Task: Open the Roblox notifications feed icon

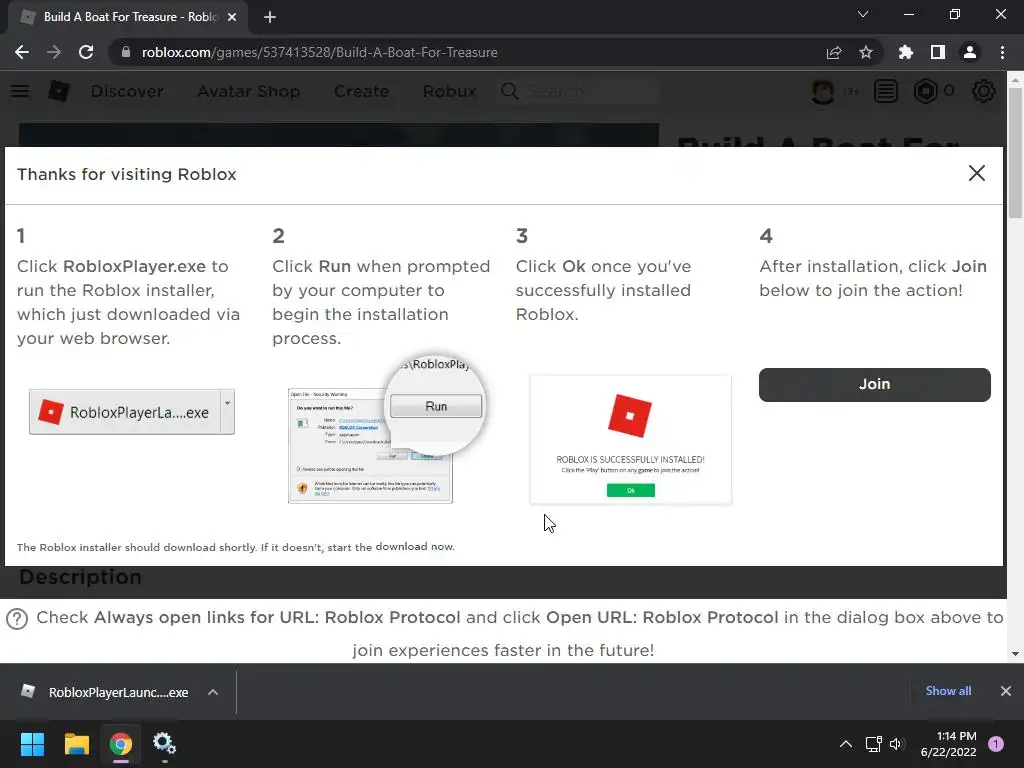Action: click(x=886, y=91)
